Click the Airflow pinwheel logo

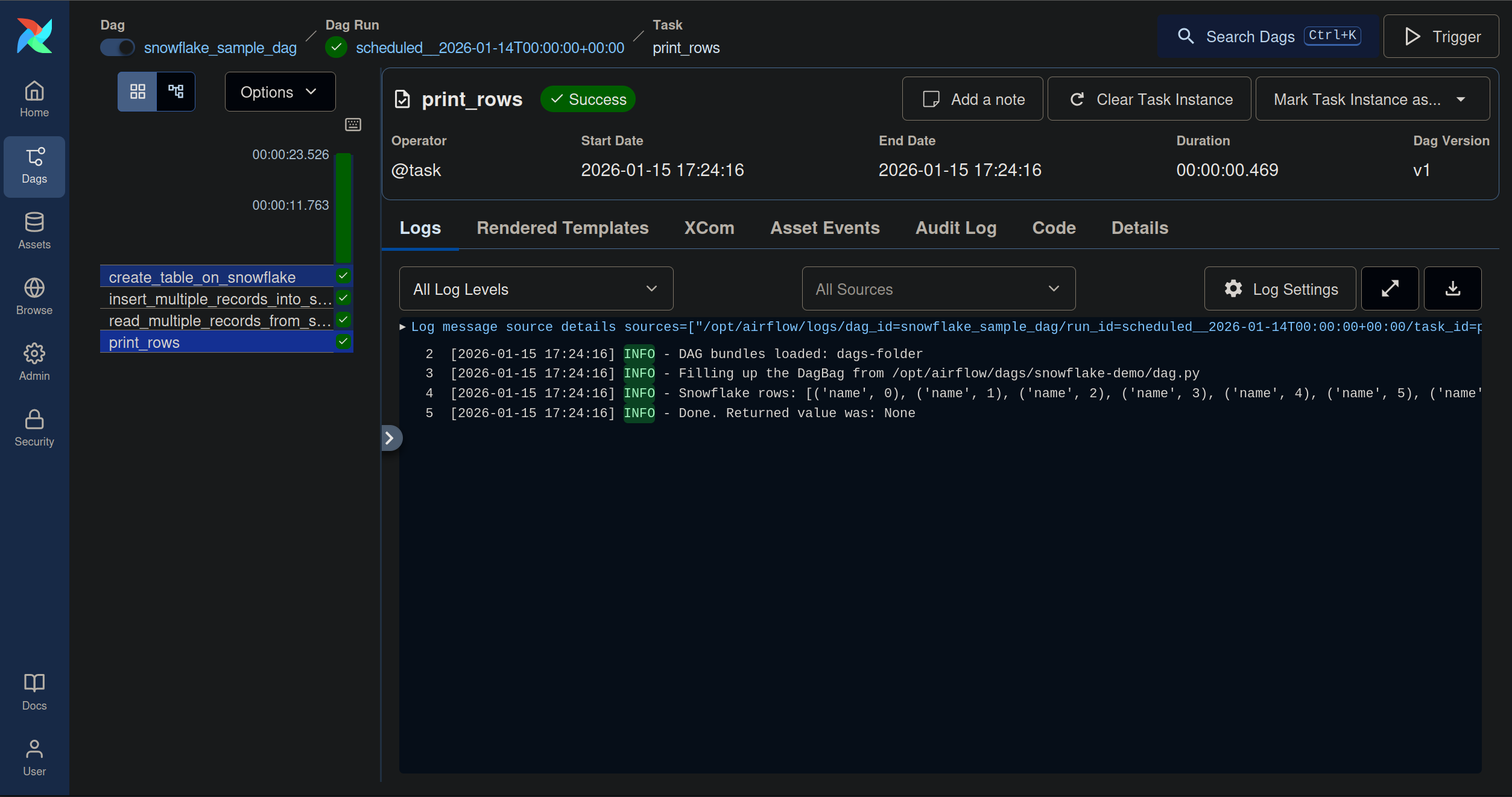[34, 36]
